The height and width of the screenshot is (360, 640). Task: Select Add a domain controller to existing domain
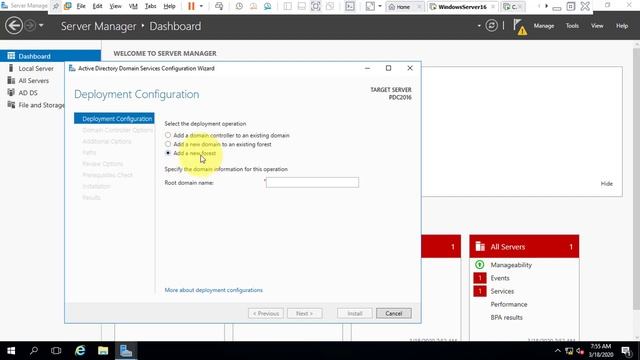pyautogui.click(x=168, y=135)
